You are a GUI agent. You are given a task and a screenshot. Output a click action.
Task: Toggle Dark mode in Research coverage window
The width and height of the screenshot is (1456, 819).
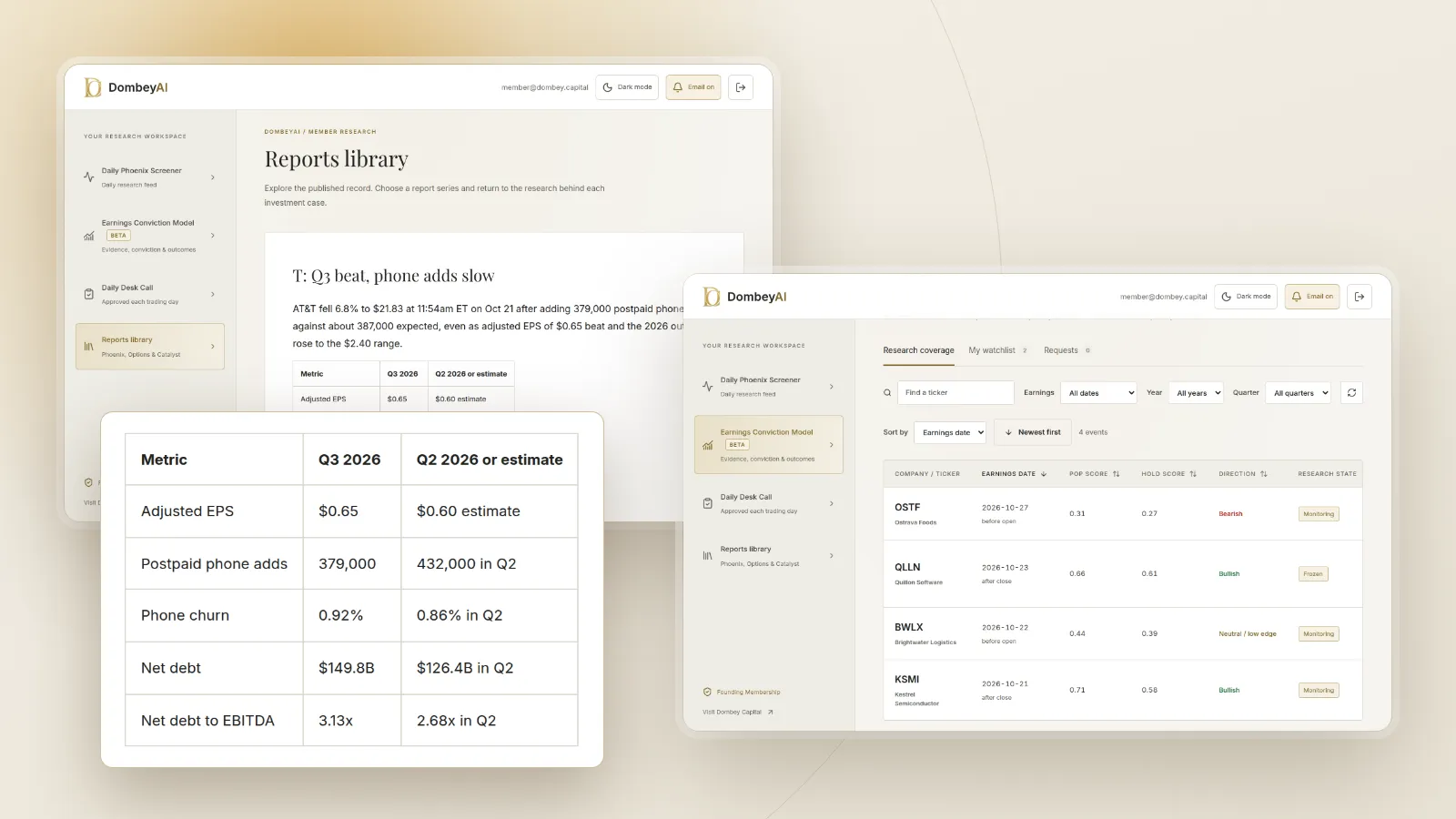pyautogui.click(x=1246, y=297)
